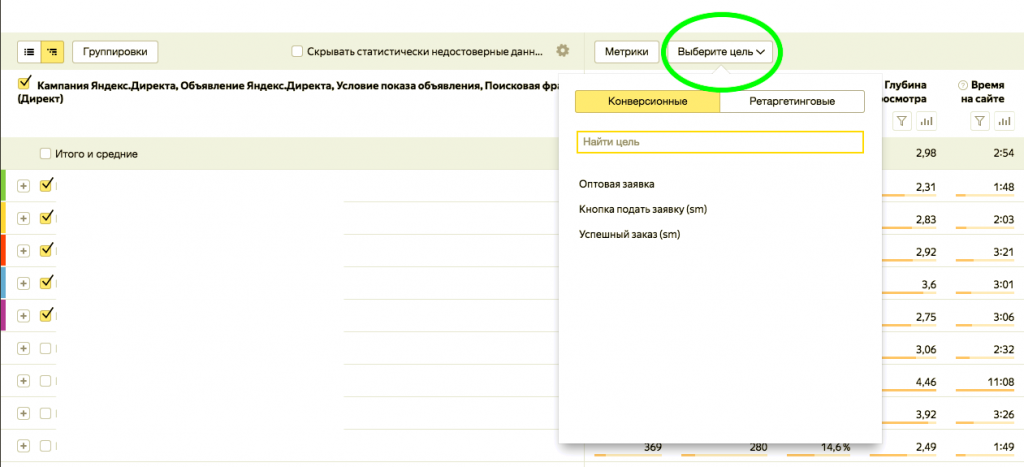1024x467 pixels.
Task: Select the Конверсионные tab
Action: pos(647,102)
